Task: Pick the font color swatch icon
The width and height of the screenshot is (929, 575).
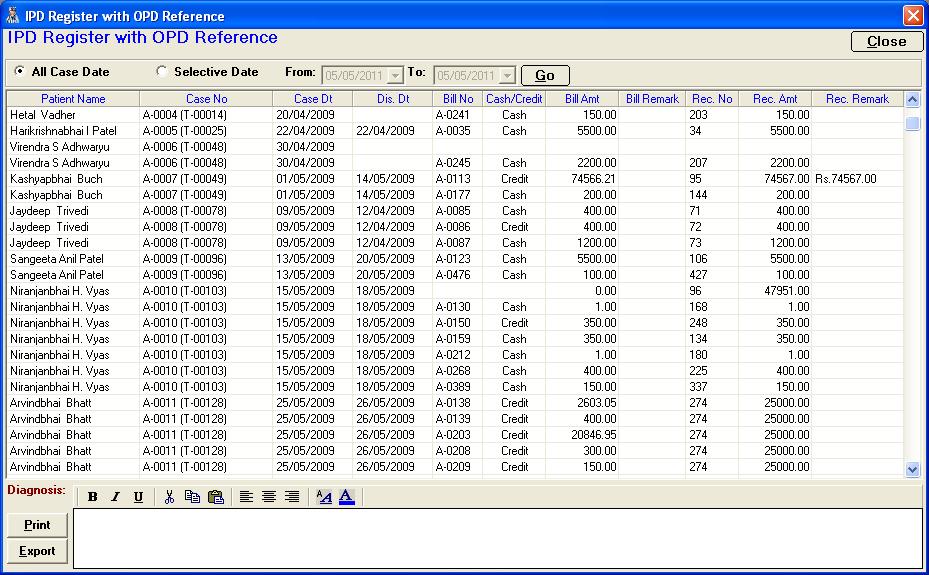Action: point(347,497)
